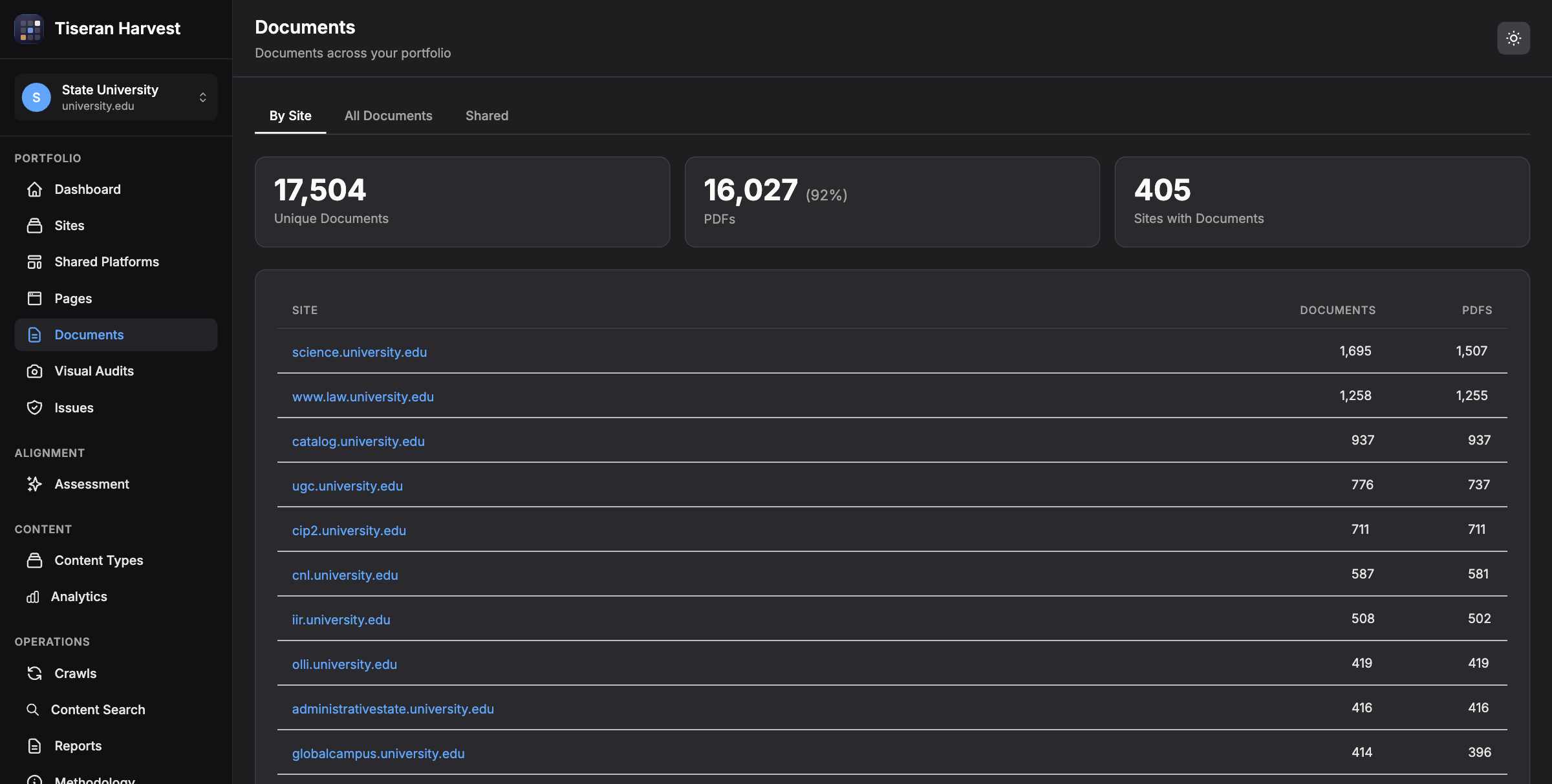The width and height of the screenshot is (1552, 784).
Task: Open iir.university.edu link
Action: (x=341, y=620)
